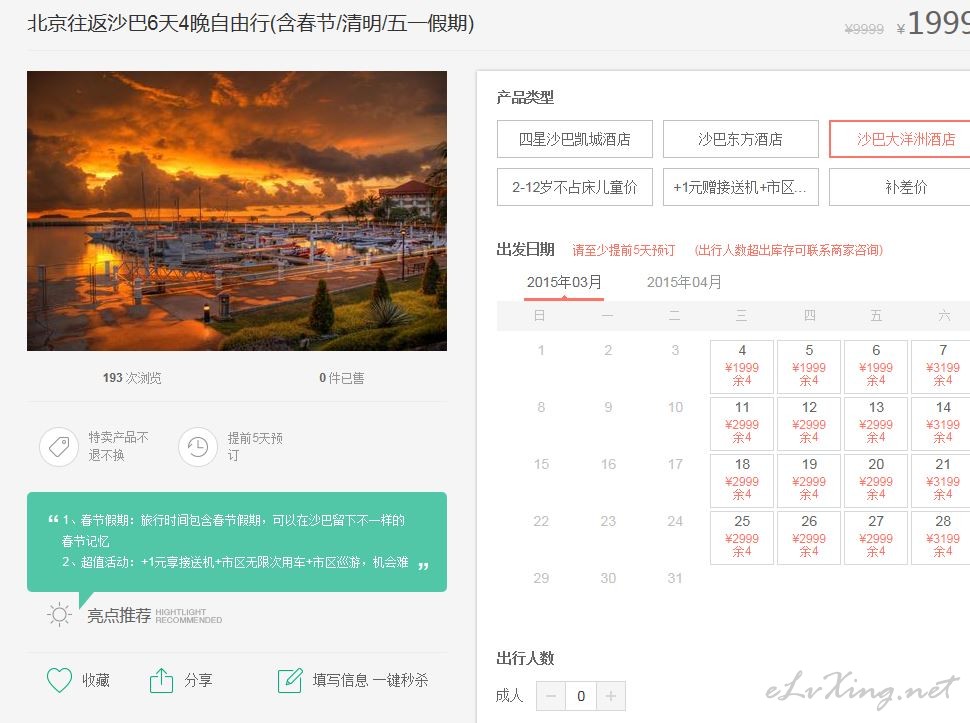
Task: Click the clock advance-booking icon
Action: point(198,447)
